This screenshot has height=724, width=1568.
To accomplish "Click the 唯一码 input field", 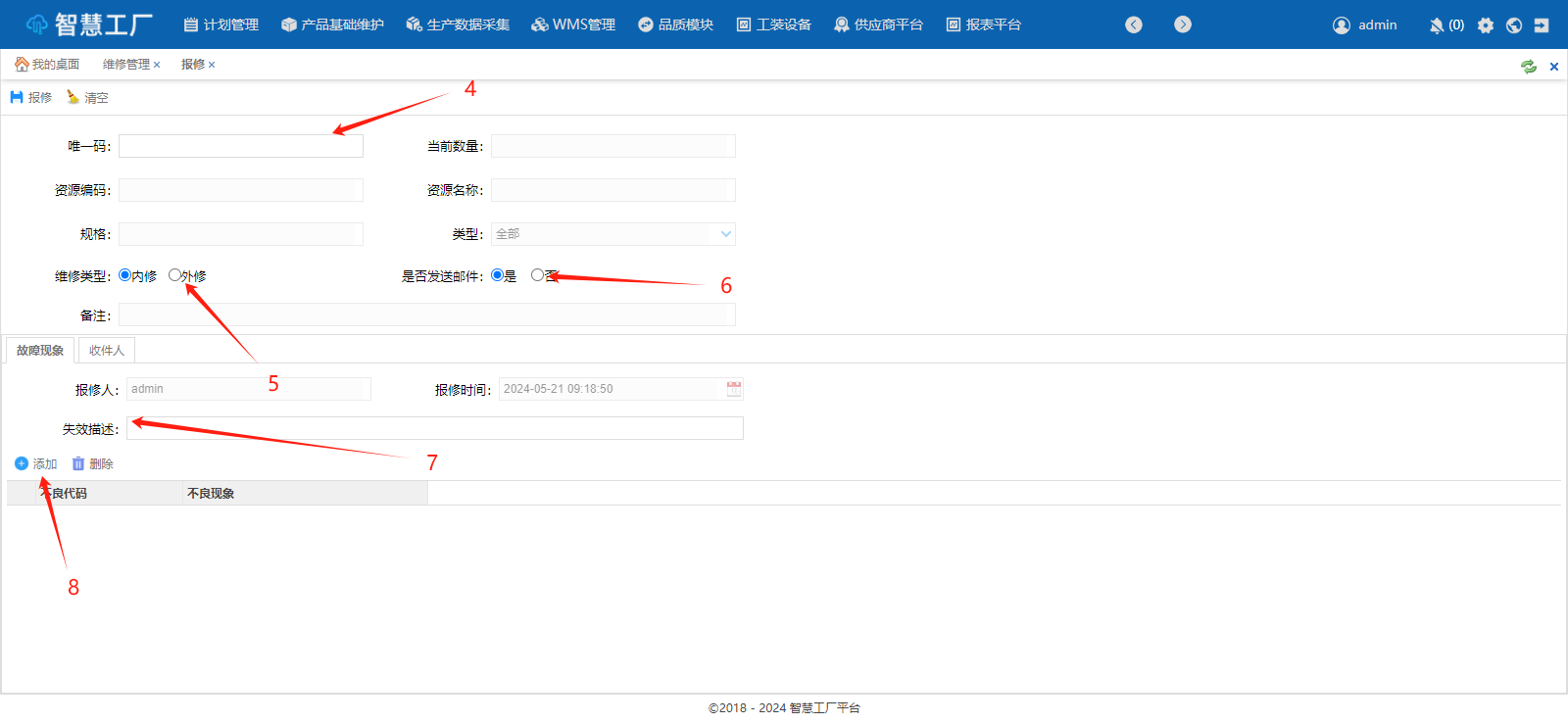I will (x=240, y=146).
